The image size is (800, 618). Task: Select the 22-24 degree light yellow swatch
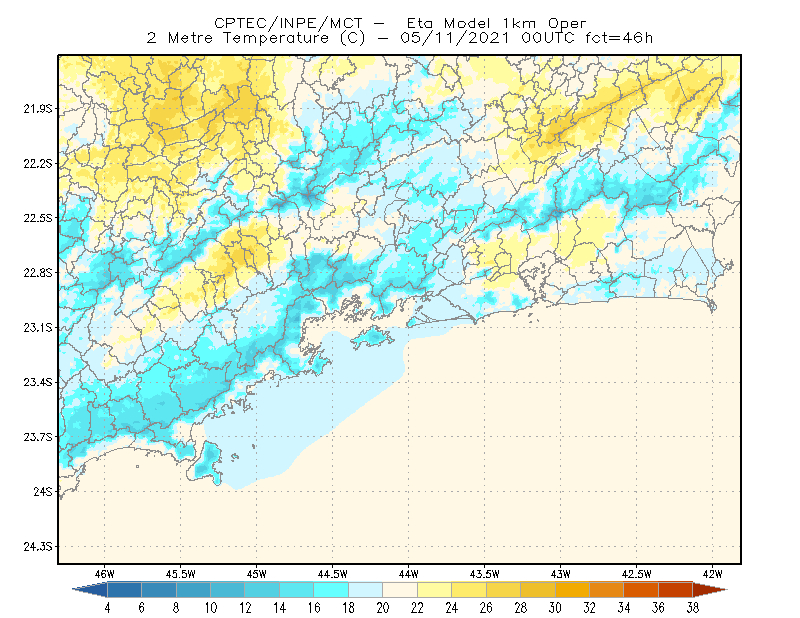click(434, 590)
